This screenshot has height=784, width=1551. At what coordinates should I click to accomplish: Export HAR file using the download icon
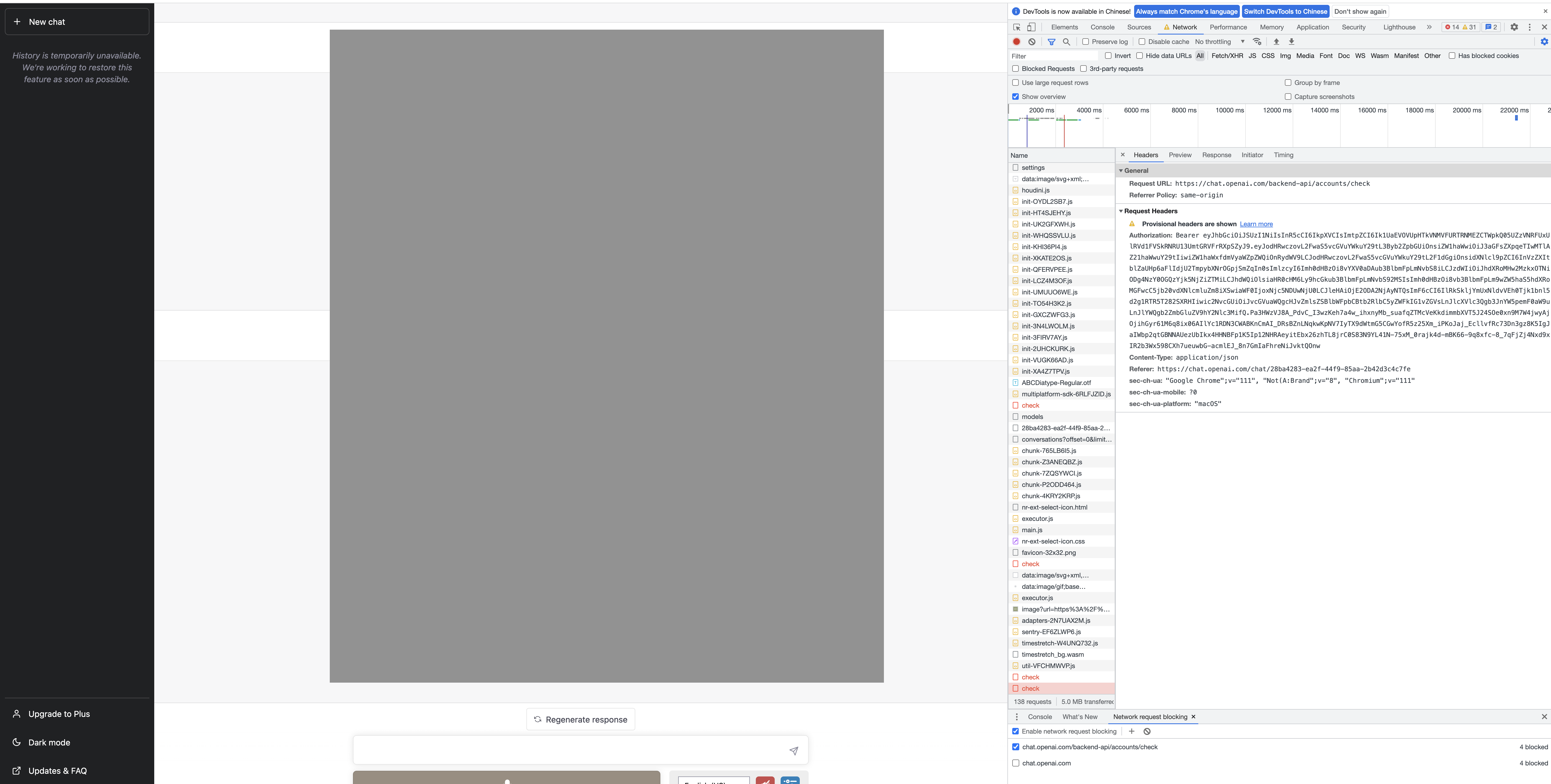[1292, 42]
